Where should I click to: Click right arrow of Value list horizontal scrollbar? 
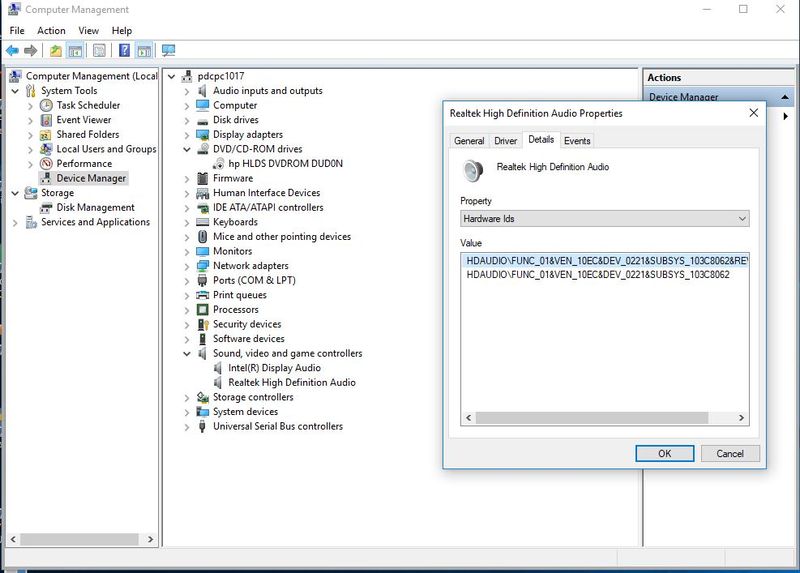[x=742, y=418]
